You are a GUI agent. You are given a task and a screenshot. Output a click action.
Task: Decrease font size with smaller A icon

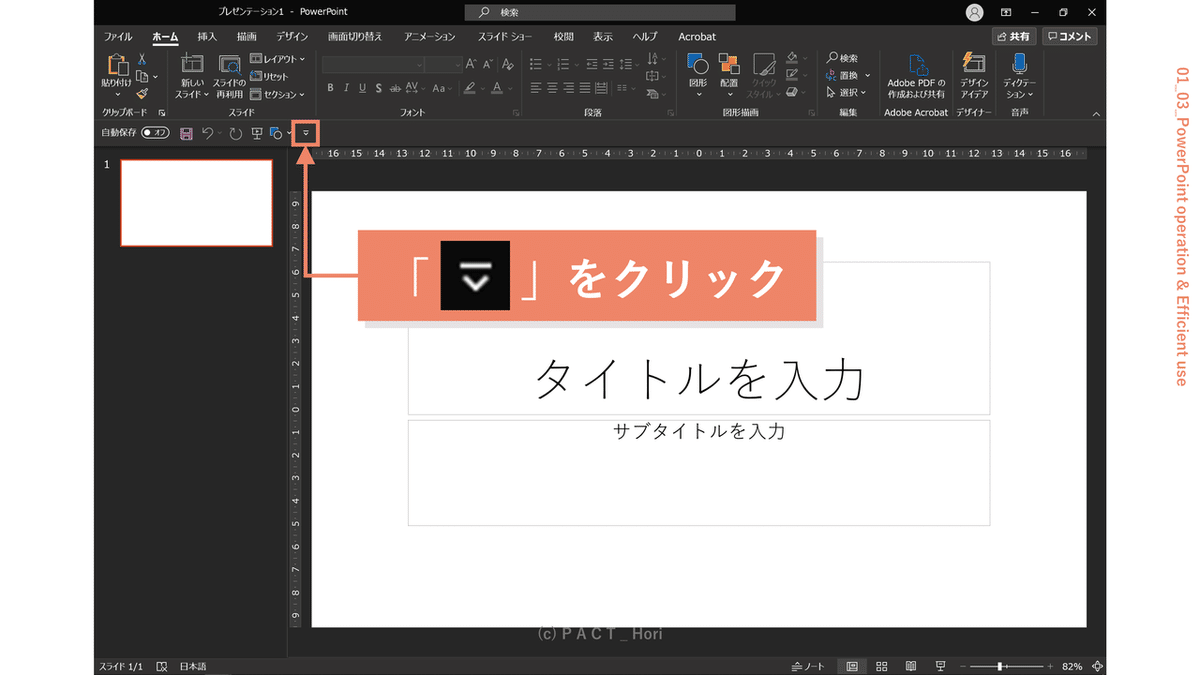tap(486, 63)
